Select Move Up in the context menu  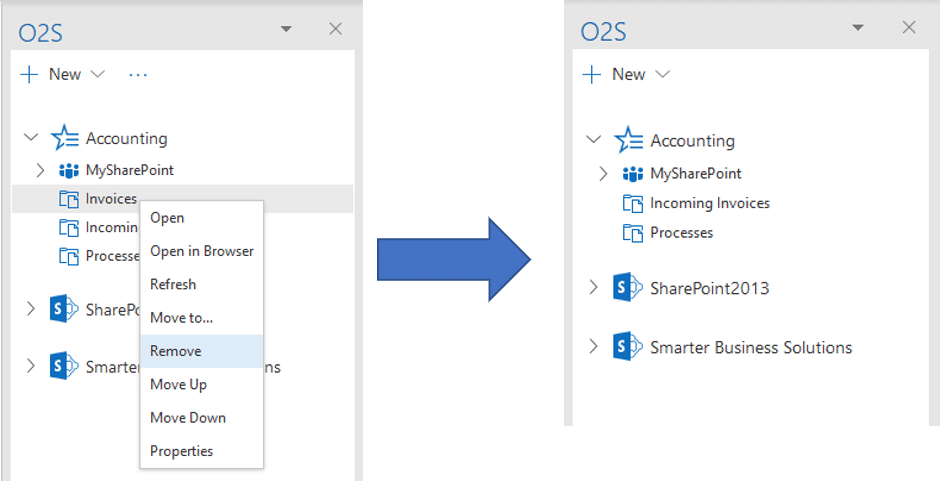(x=201, y=384)
